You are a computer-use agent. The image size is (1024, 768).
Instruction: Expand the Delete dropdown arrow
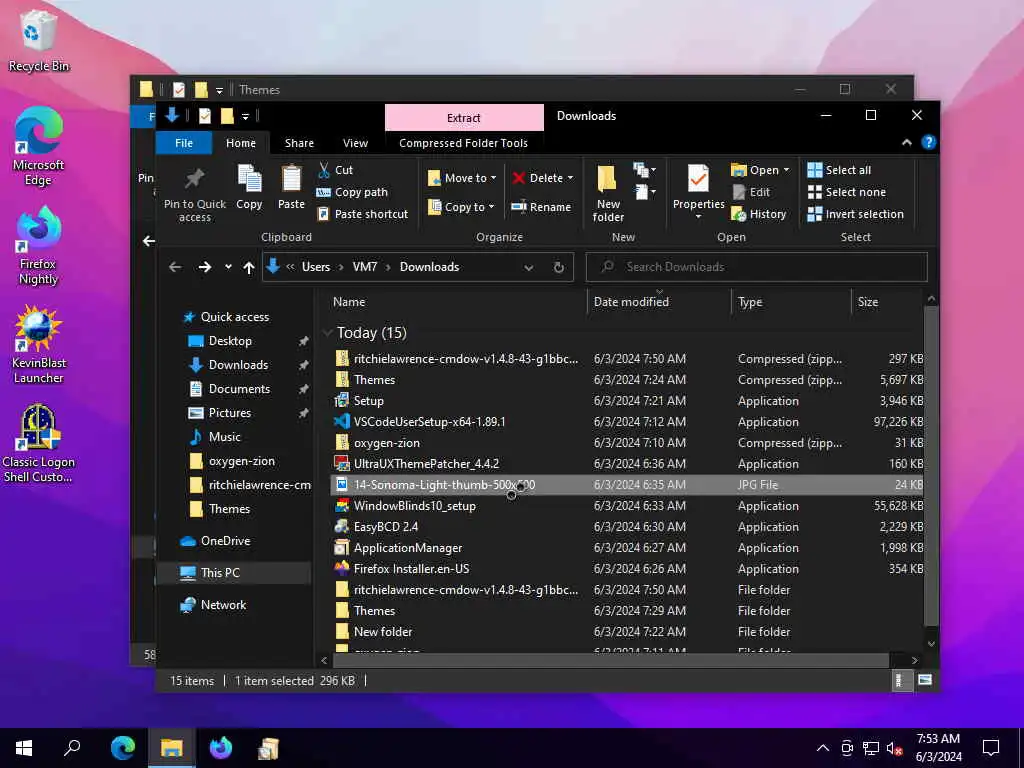(x=570, y=178)
